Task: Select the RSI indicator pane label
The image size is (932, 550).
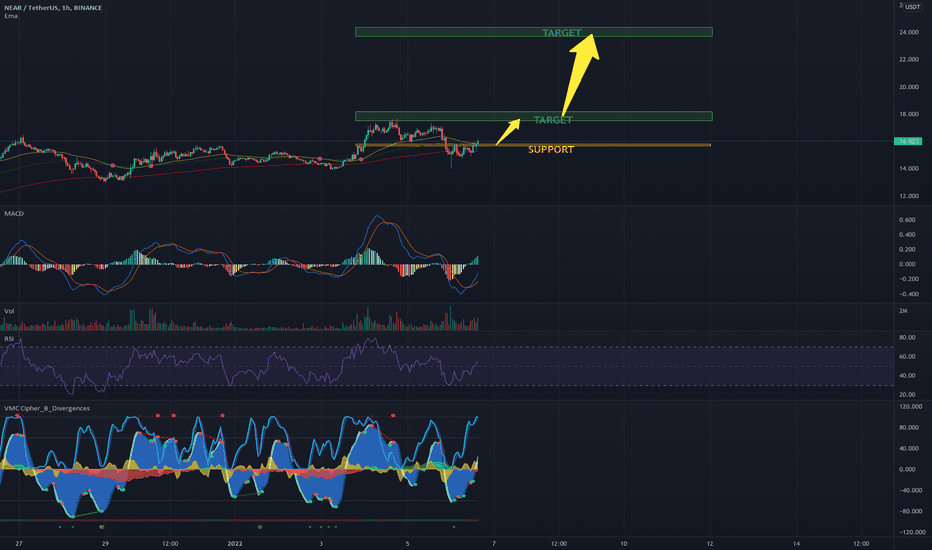Action: click(x=9, y=339)
